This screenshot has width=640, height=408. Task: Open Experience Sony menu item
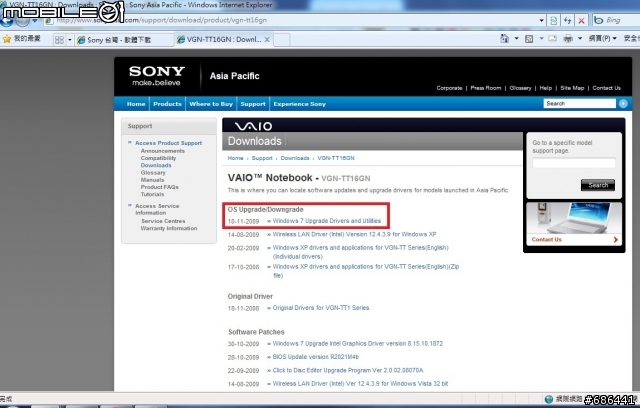(x=300, y=104)
